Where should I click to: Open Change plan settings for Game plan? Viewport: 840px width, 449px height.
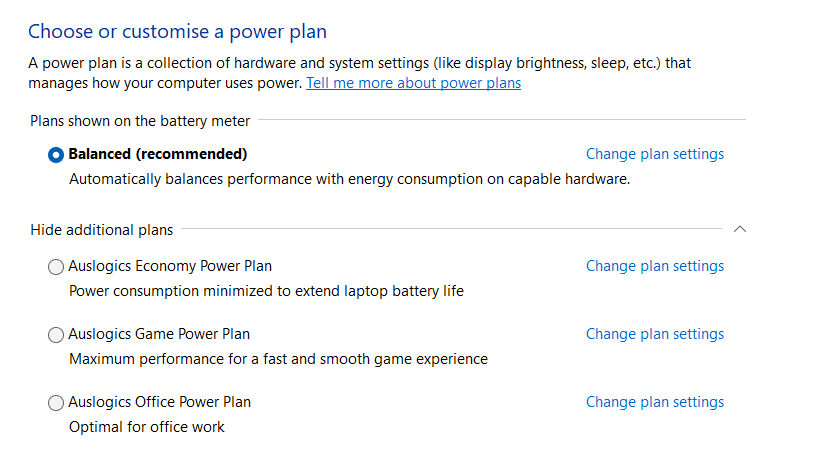[x=654, y=334]
